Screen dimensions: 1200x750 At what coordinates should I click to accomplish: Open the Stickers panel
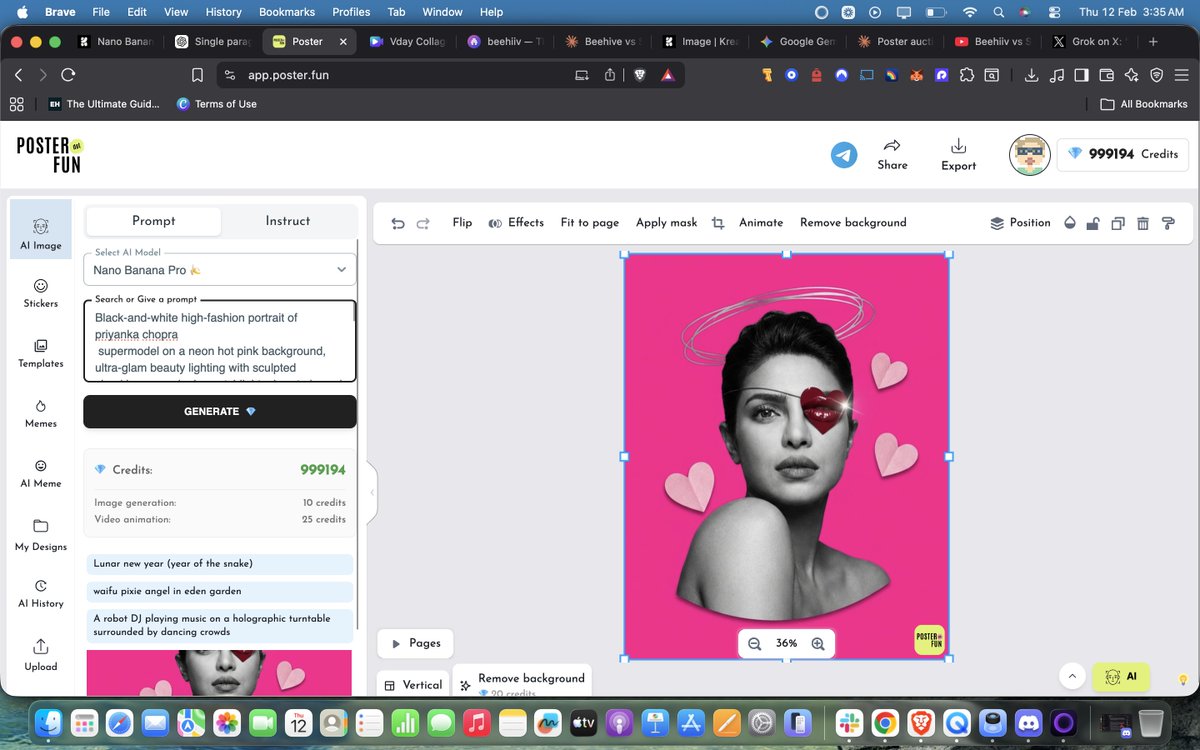(41, 293)
